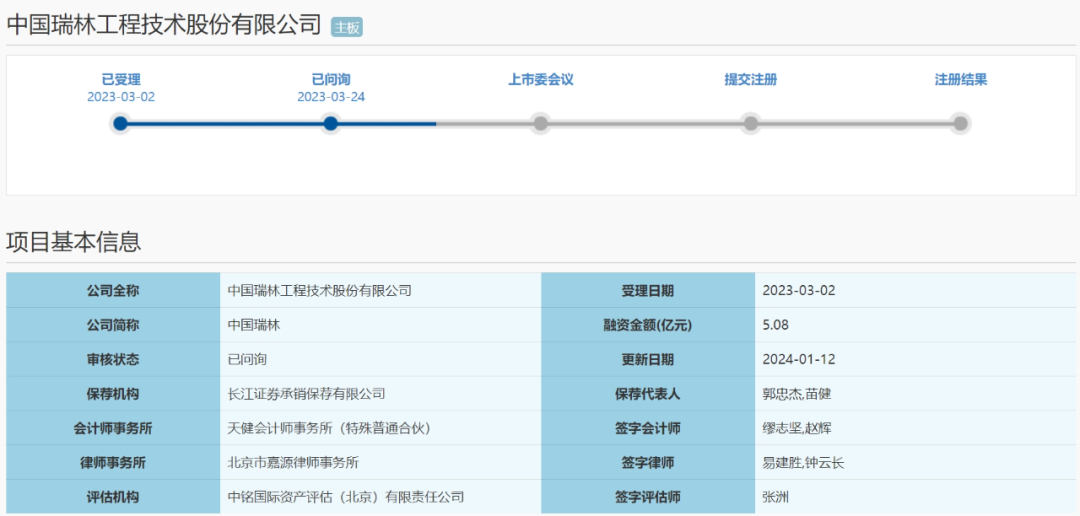This screenshot has width=1080, height=516.
Task: Click the 受理日期 header cell
Action: tap(647, 291)
